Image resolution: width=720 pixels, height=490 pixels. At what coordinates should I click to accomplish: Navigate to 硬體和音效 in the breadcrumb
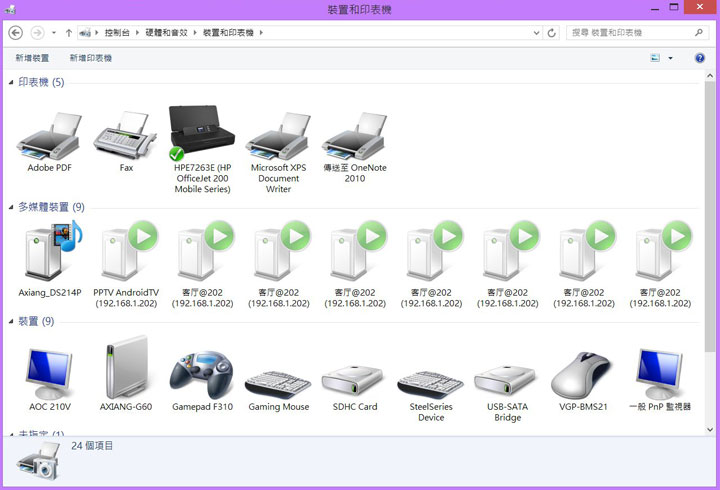166,33
